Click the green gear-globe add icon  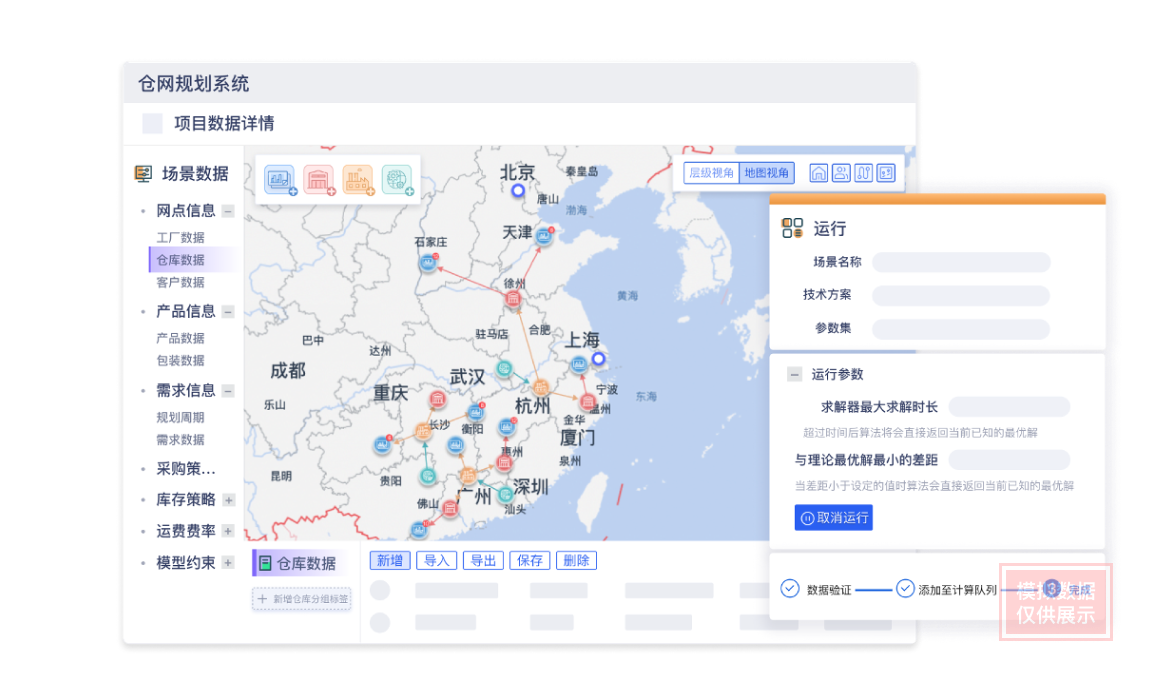(397, 180)
